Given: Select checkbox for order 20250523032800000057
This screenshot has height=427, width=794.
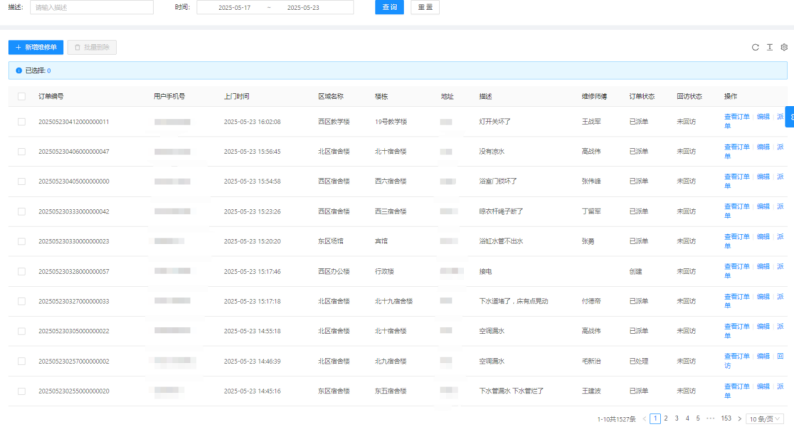Looking at the screenshot, I should click(21, 271).
